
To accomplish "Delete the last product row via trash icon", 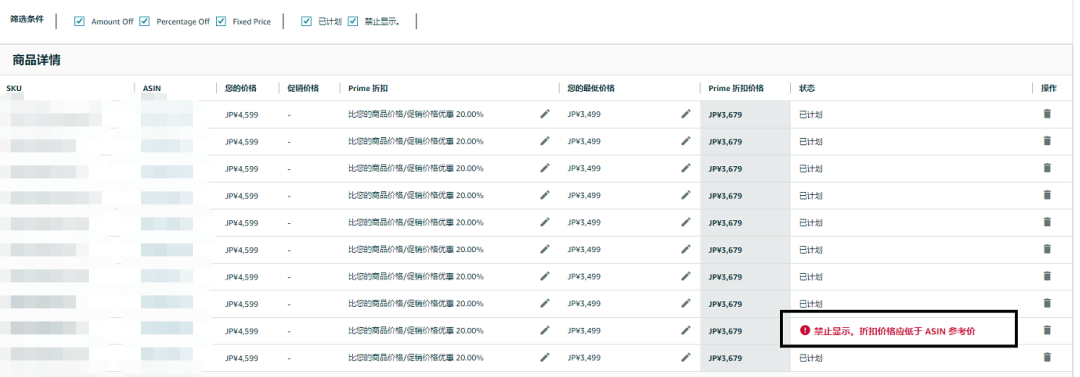I will [x=1047, y=357].
